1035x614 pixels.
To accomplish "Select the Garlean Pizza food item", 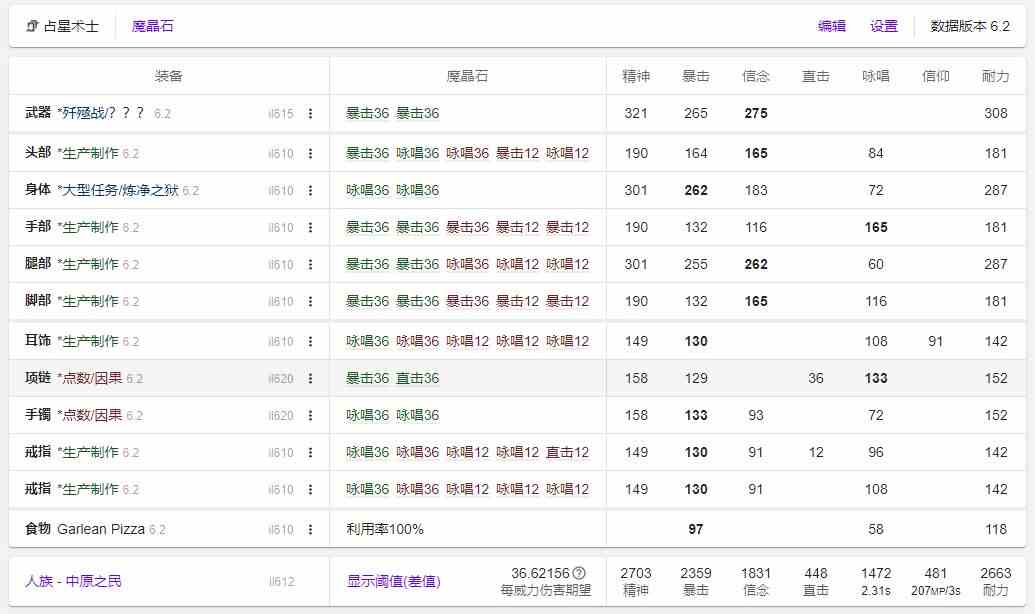I will (101, 529).
